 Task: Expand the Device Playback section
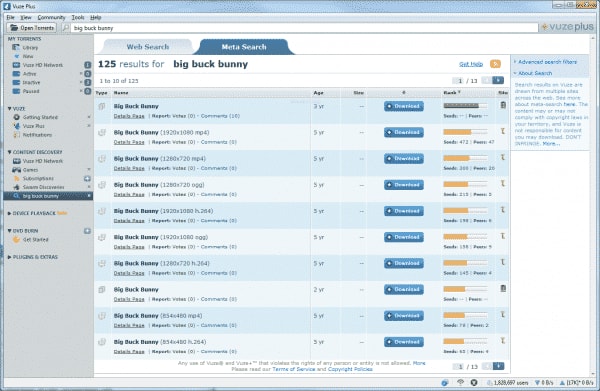pyautogui.click(x=10, y=213)
